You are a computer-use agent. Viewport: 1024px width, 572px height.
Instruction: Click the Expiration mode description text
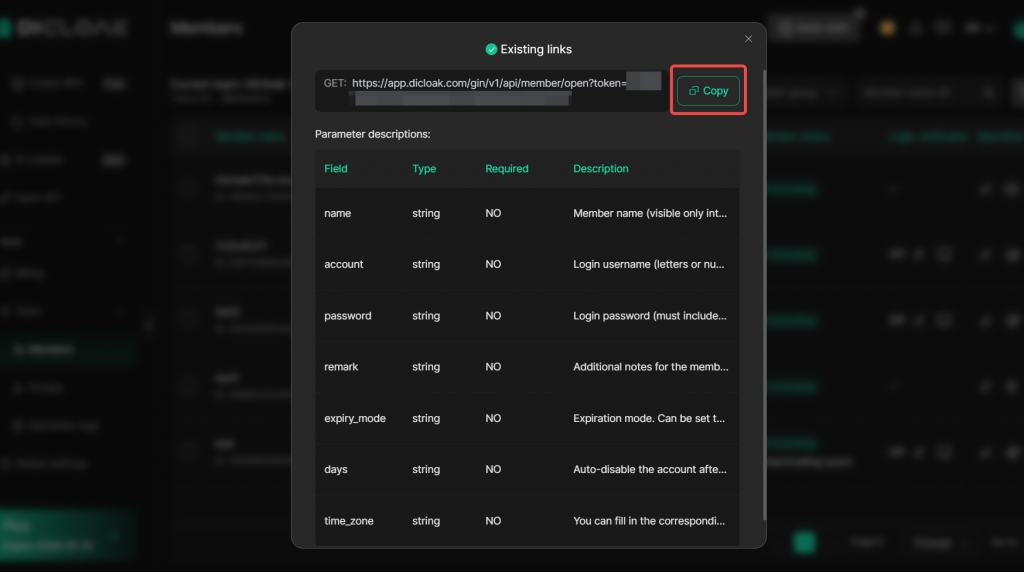(x=650, y=418)
